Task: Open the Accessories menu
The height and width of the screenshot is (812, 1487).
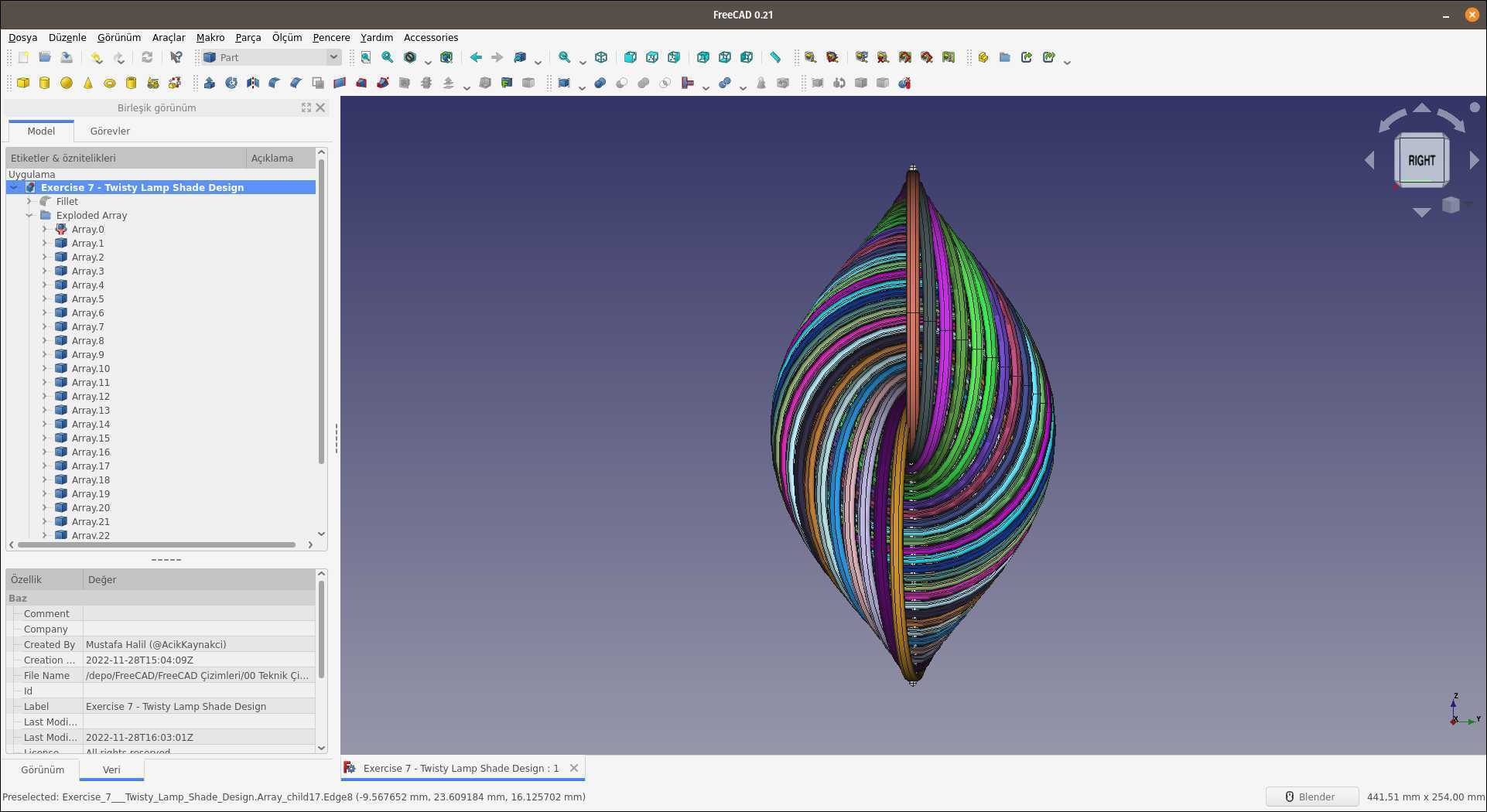Action: [x=431, y=37]
